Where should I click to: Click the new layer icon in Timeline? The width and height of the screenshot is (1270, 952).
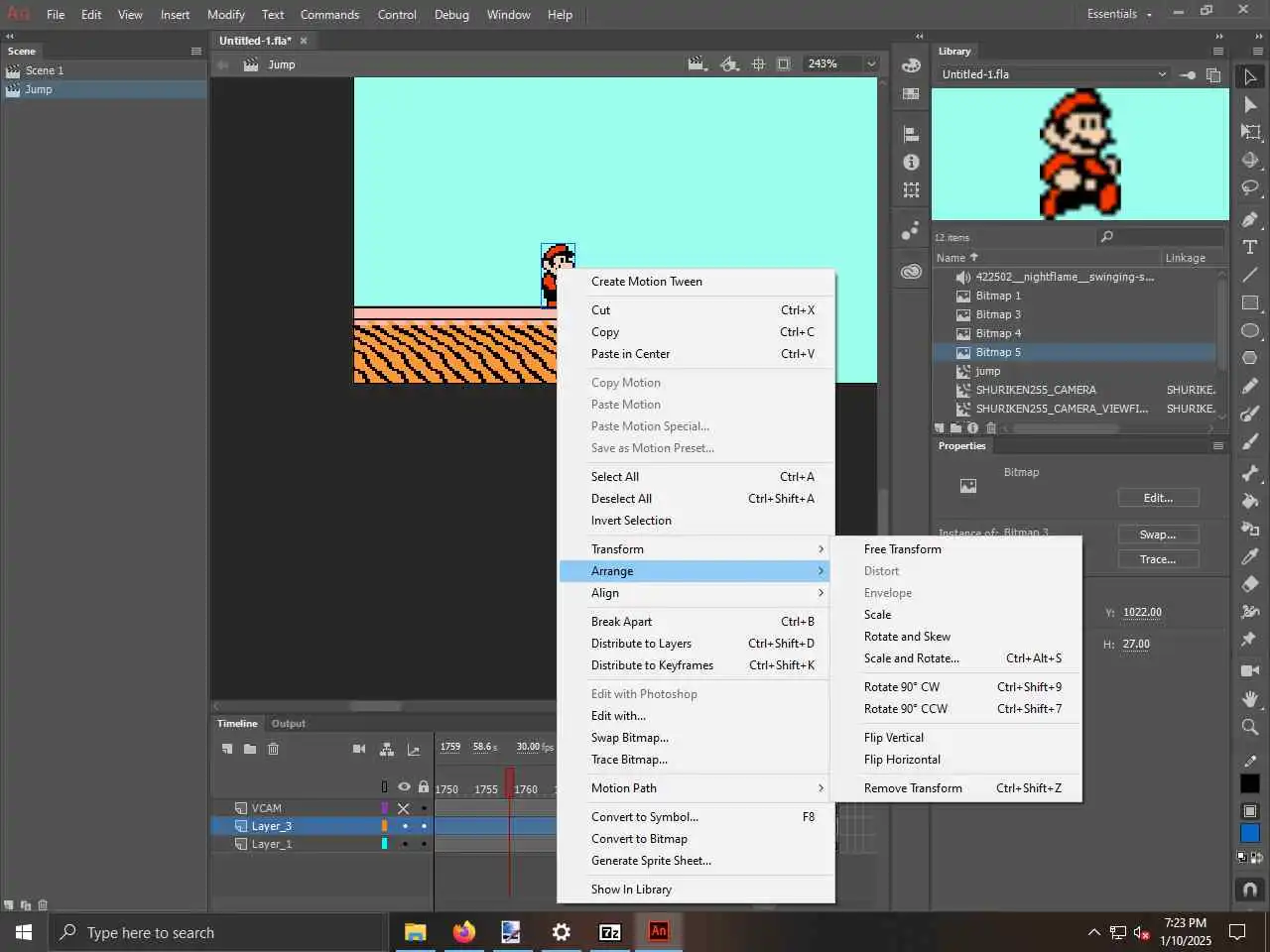[227, 749]
